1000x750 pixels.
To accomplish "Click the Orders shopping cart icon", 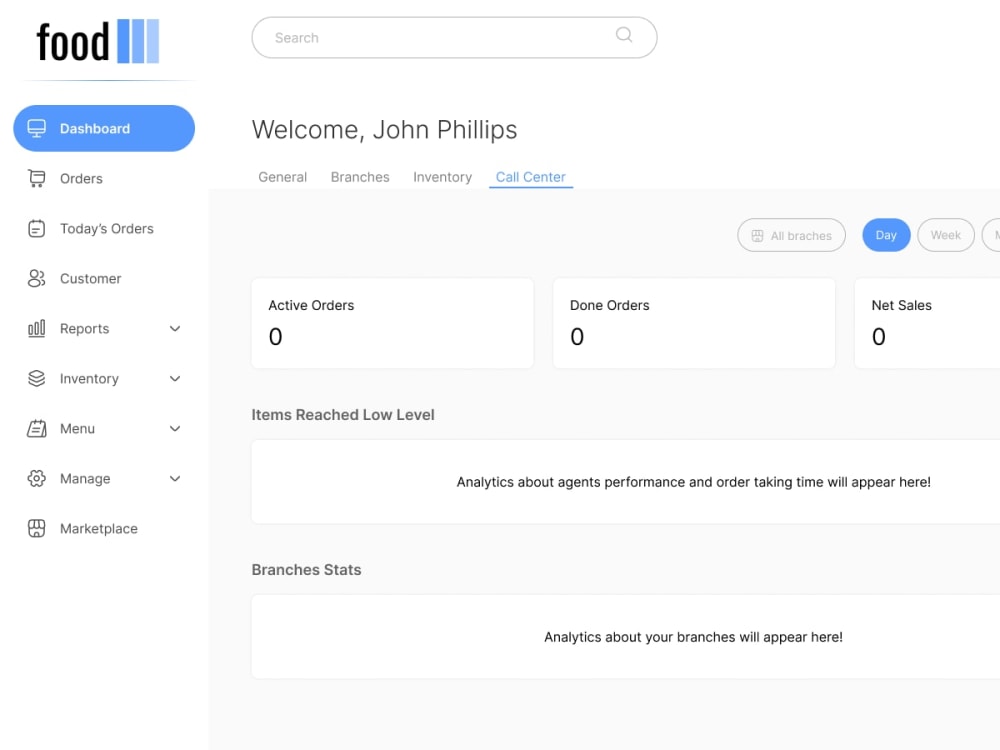I will point(37,178).
